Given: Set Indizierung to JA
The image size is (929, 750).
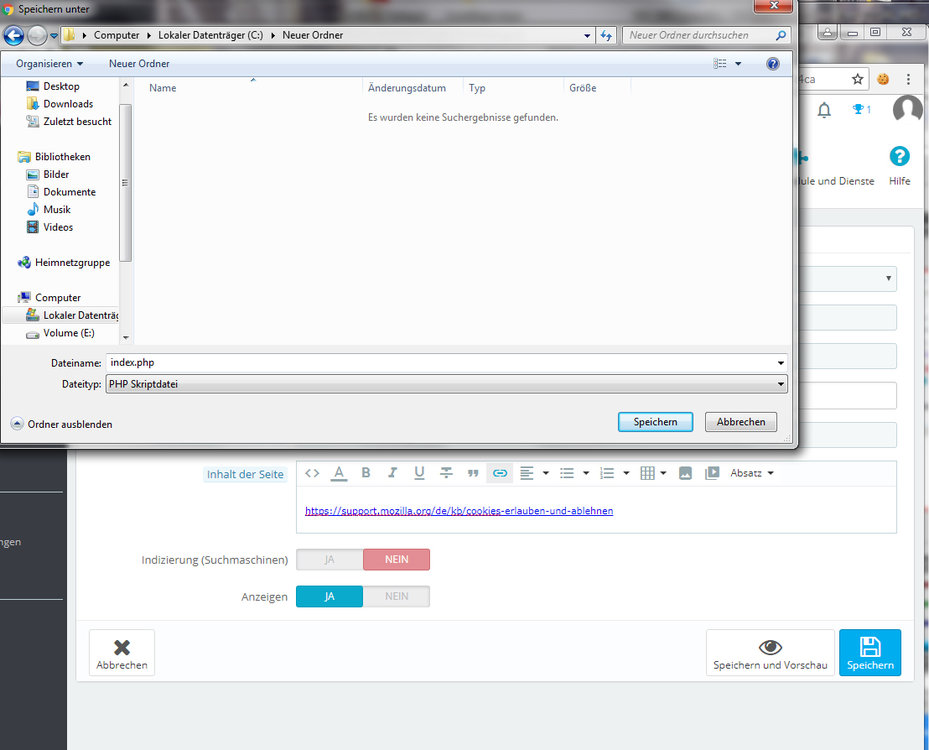Looking at the screenshot, I should click(x=329, y=559).
